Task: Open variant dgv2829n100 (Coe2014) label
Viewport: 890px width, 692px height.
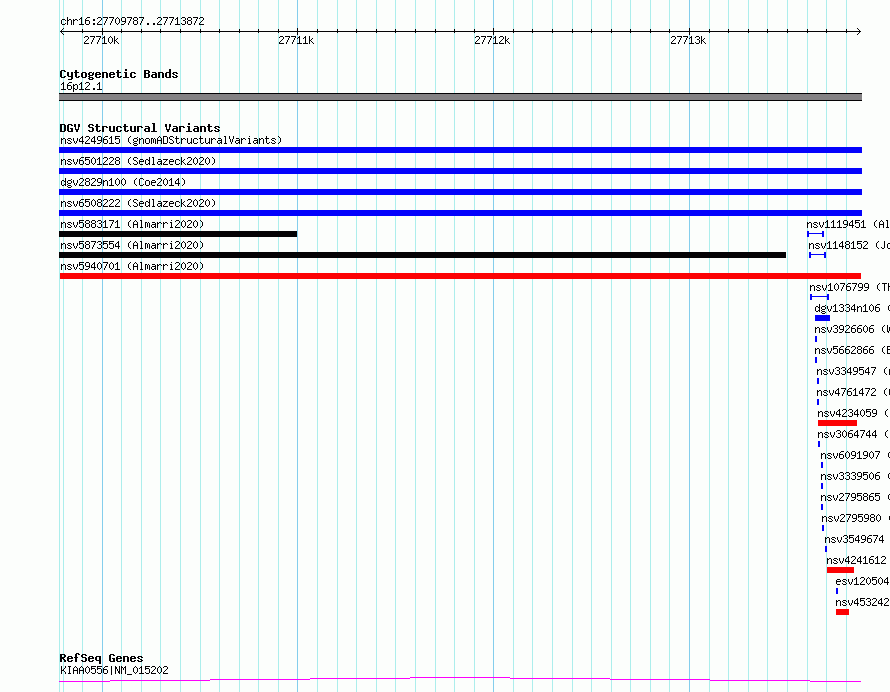Action: [123, 182]
